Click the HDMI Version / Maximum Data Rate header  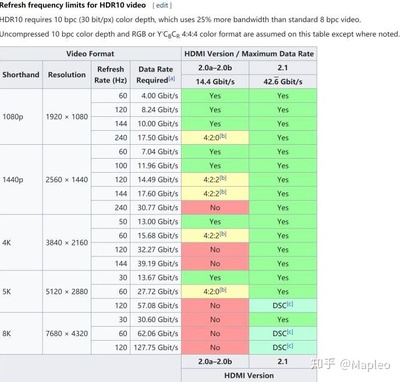[249, 54]
